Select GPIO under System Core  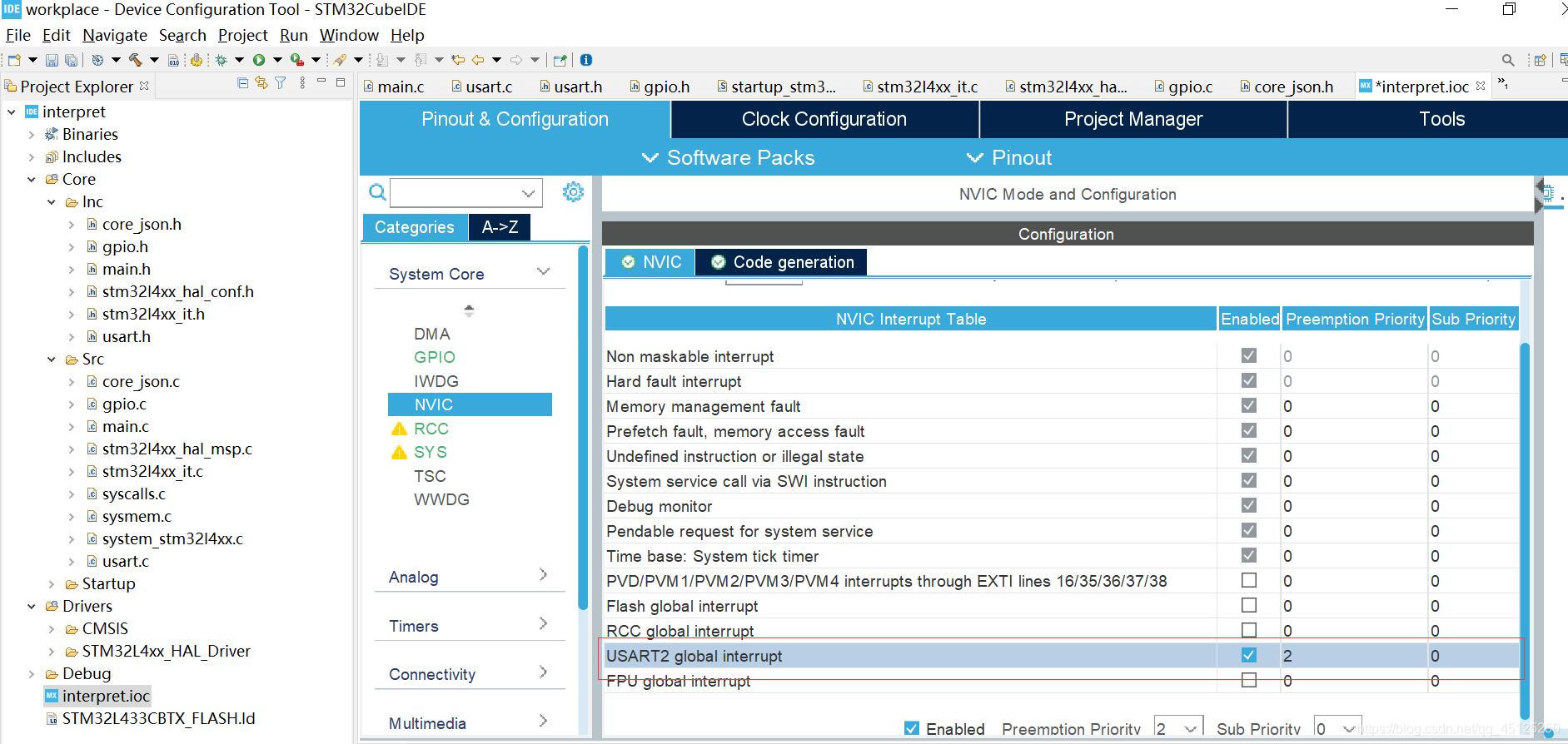tap(435, 357)
